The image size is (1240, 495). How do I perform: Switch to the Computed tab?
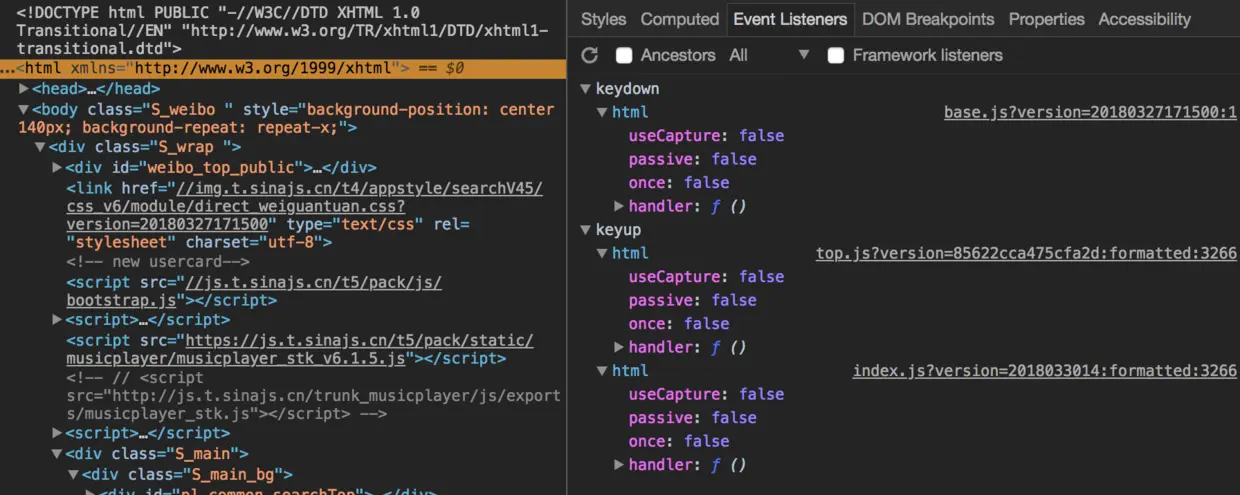pos(680,19)
